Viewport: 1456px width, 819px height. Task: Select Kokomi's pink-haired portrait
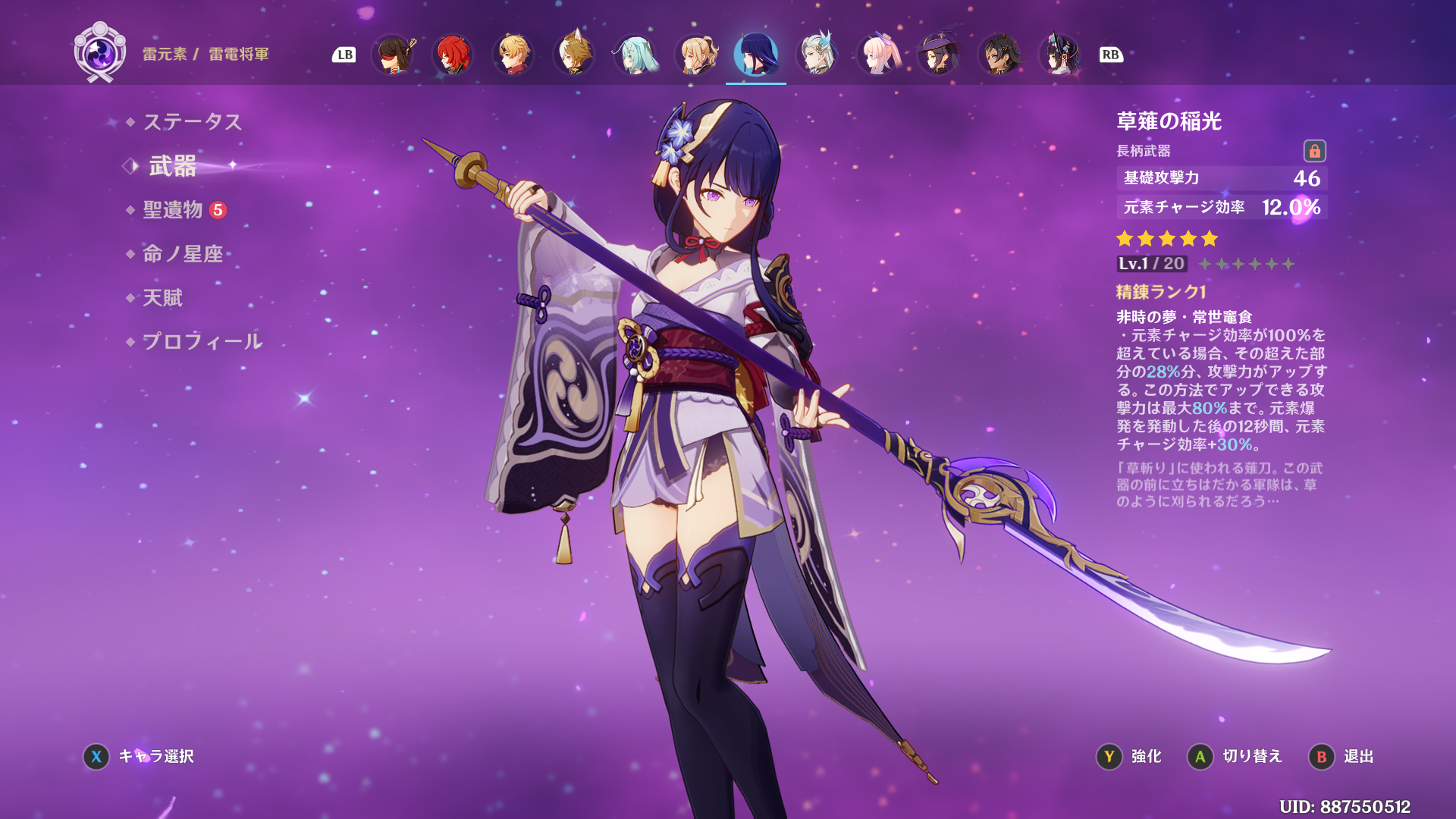point(877,55)
